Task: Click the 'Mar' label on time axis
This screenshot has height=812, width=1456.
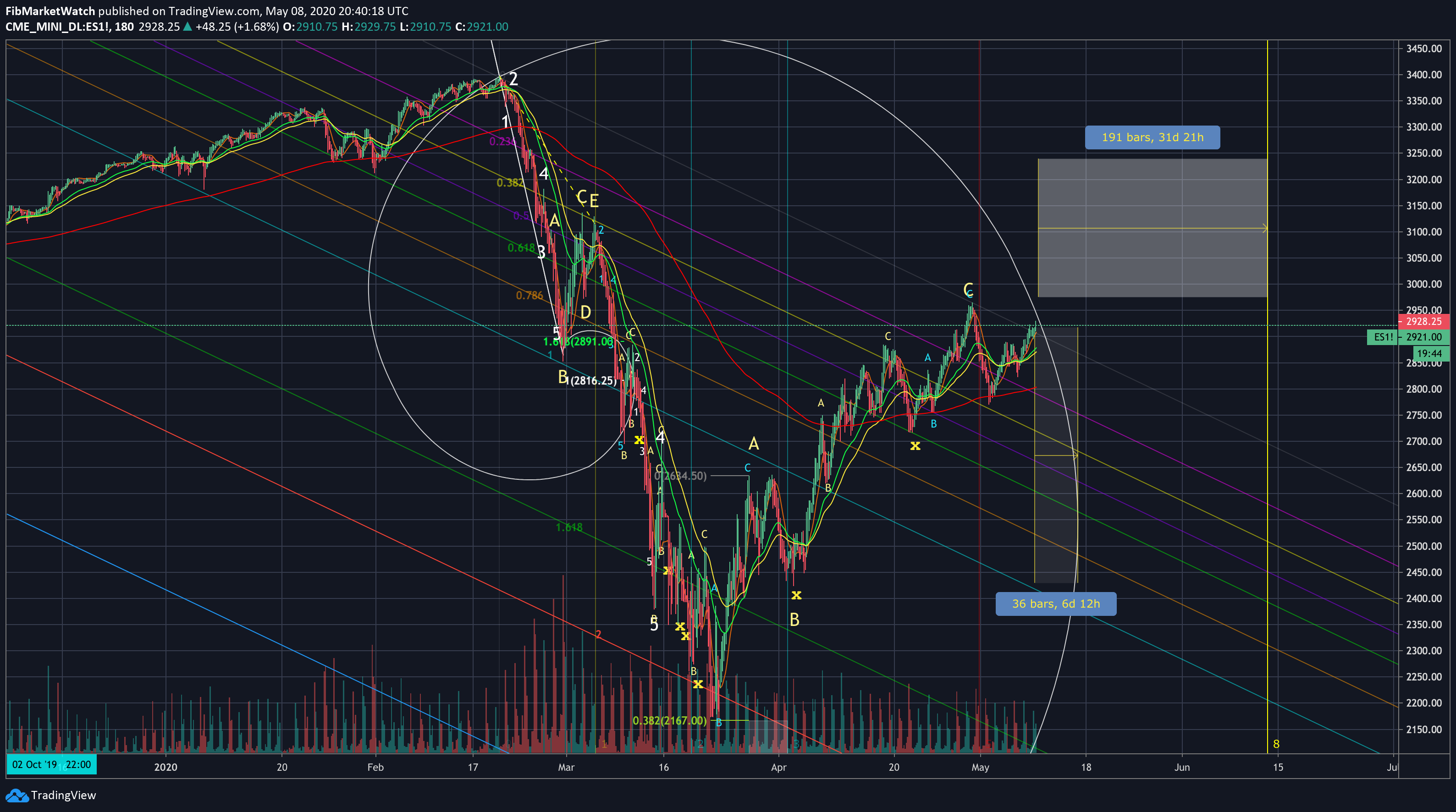Action: 566,767
